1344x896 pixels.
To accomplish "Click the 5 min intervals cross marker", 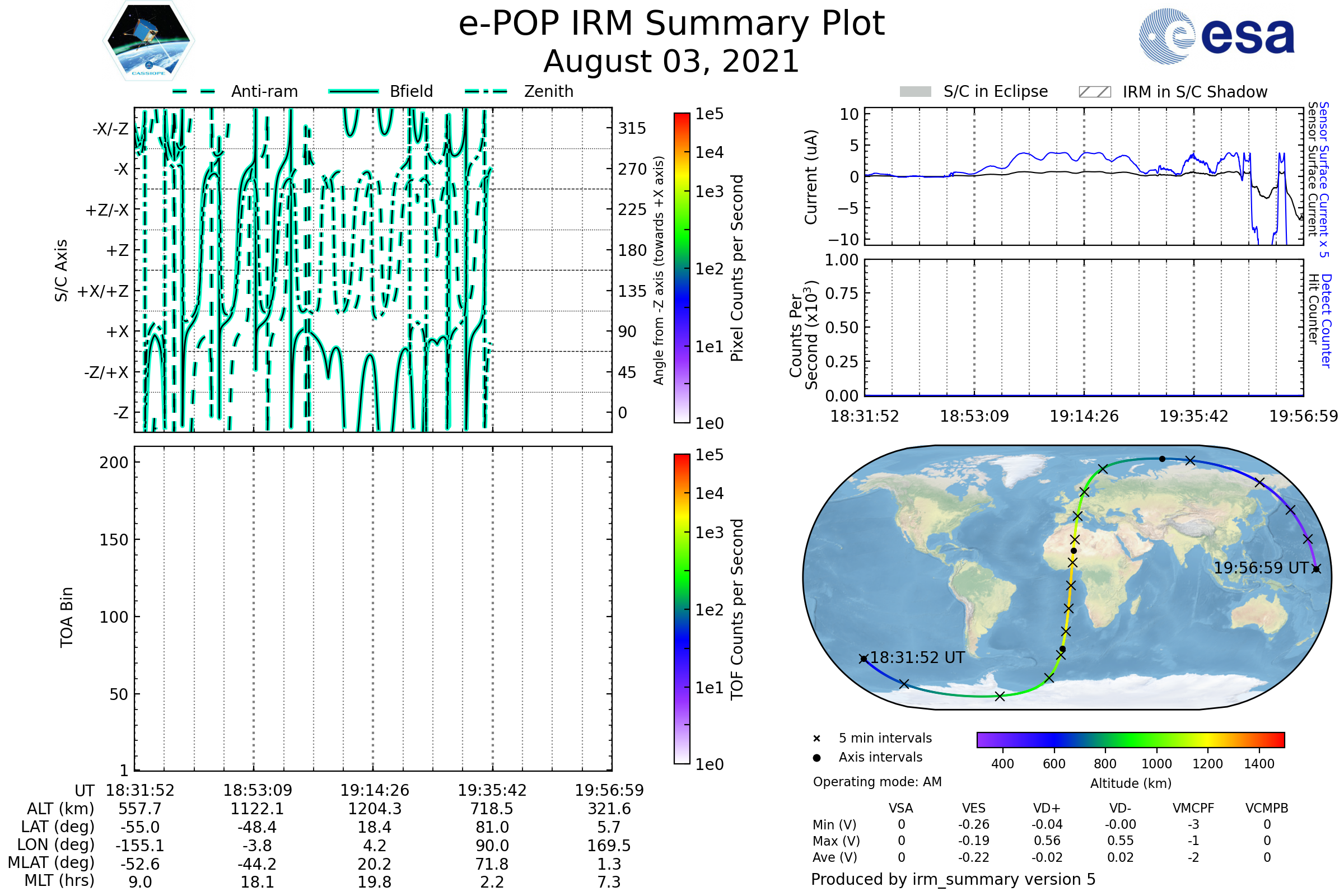I will coord(816,739).
